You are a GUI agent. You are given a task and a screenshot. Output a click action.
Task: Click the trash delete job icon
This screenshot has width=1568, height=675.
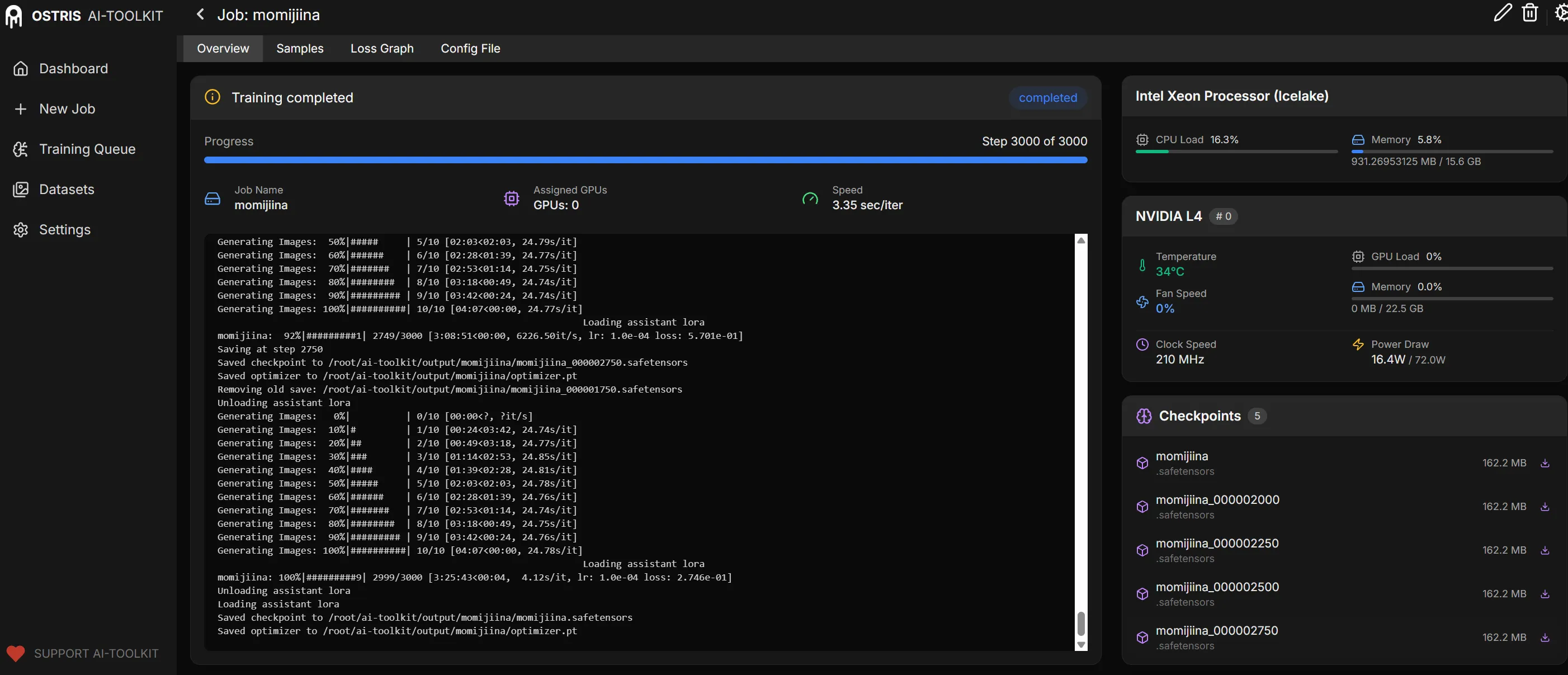(x=1529, y=13)
